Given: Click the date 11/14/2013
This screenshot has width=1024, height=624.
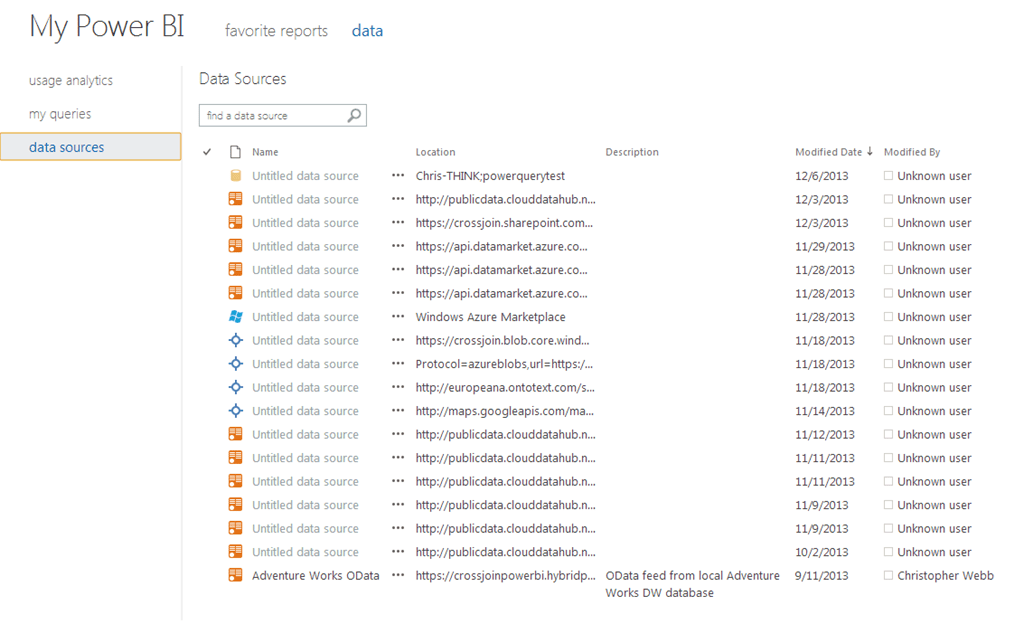Looking at the screenshot, I should tap(825, 411).
